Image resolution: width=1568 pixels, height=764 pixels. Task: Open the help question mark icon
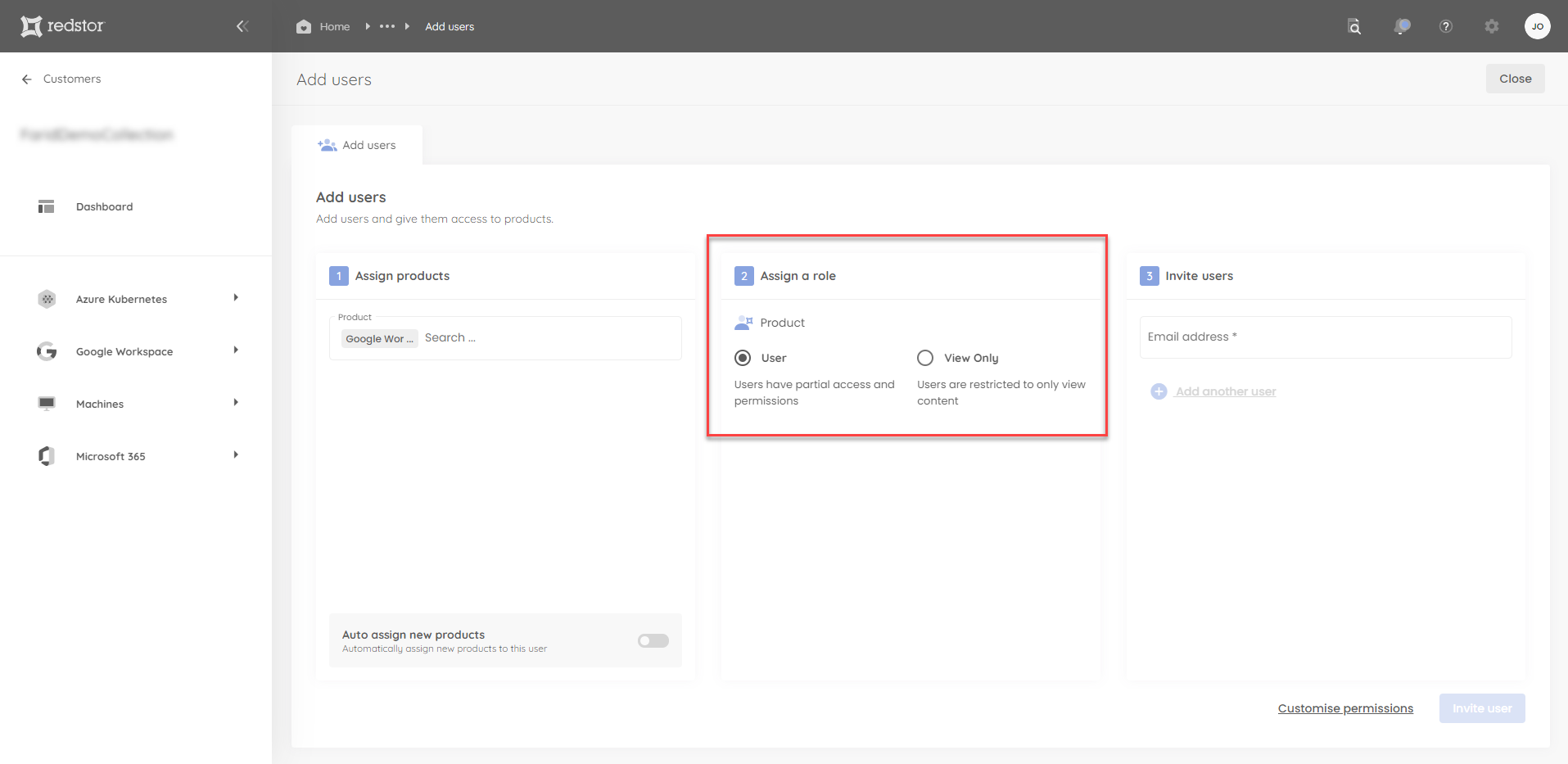[x=1446, y=26]
